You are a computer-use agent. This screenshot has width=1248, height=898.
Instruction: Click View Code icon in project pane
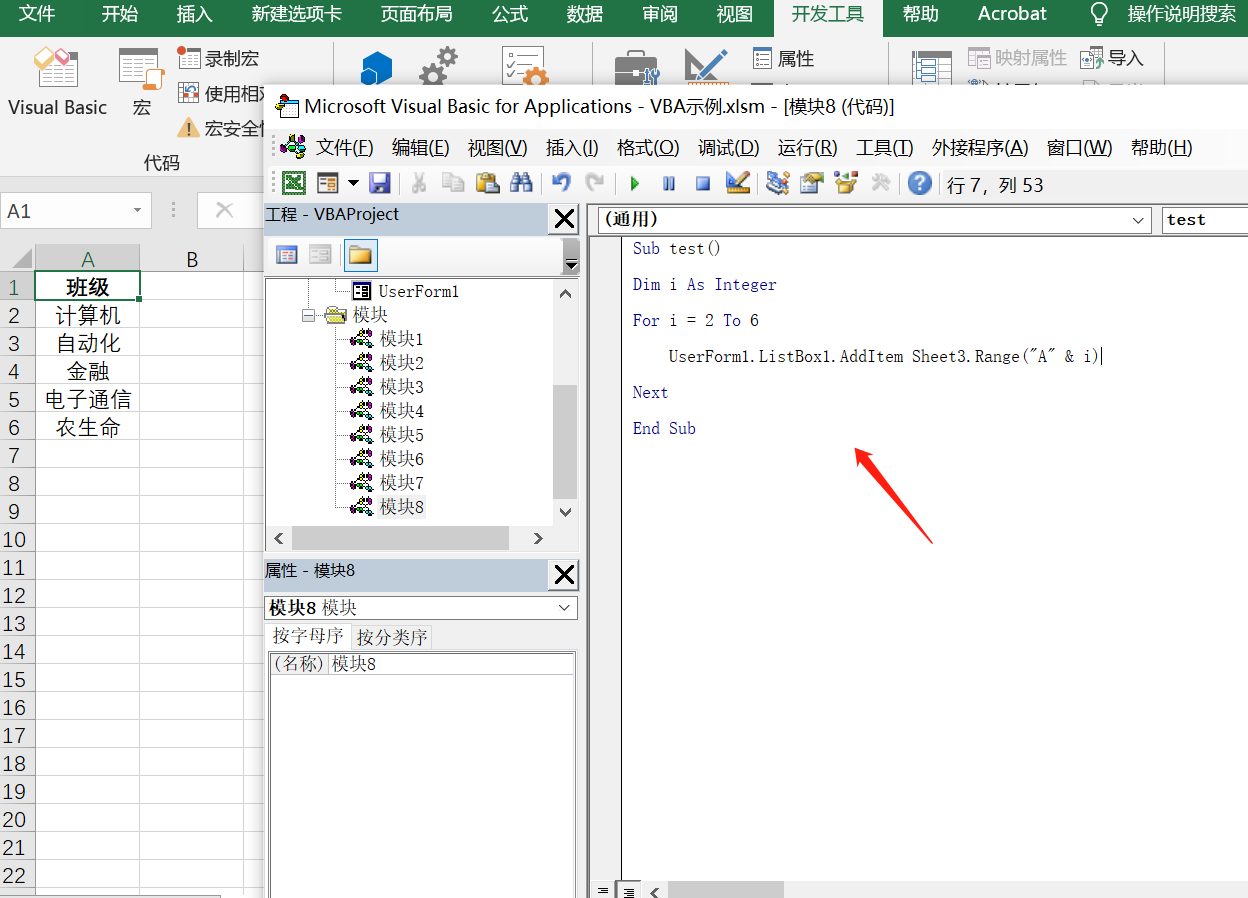(287, 255)
